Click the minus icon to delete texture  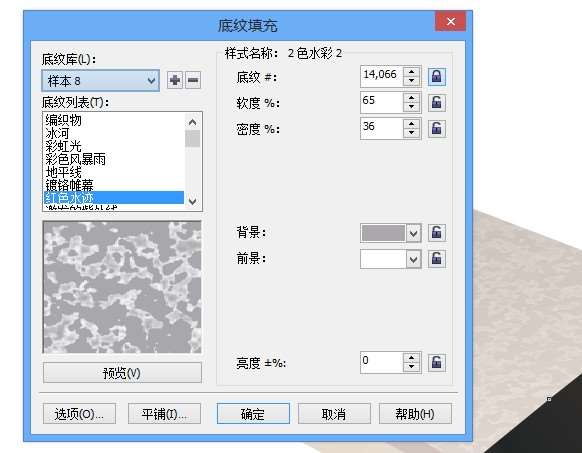[193, 80]
